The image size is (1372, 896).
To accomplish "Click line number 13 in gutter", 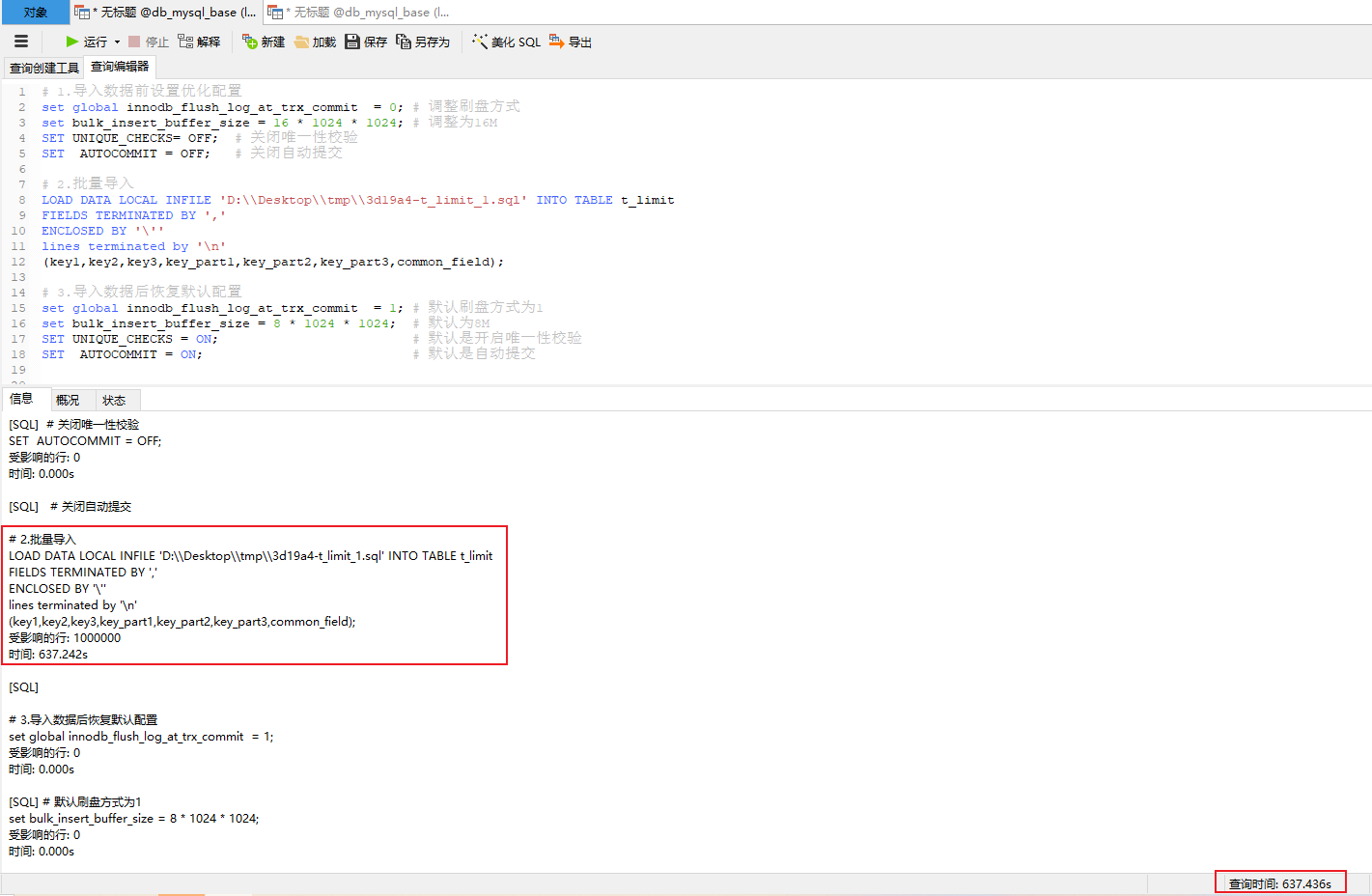I will click(18, 277).
